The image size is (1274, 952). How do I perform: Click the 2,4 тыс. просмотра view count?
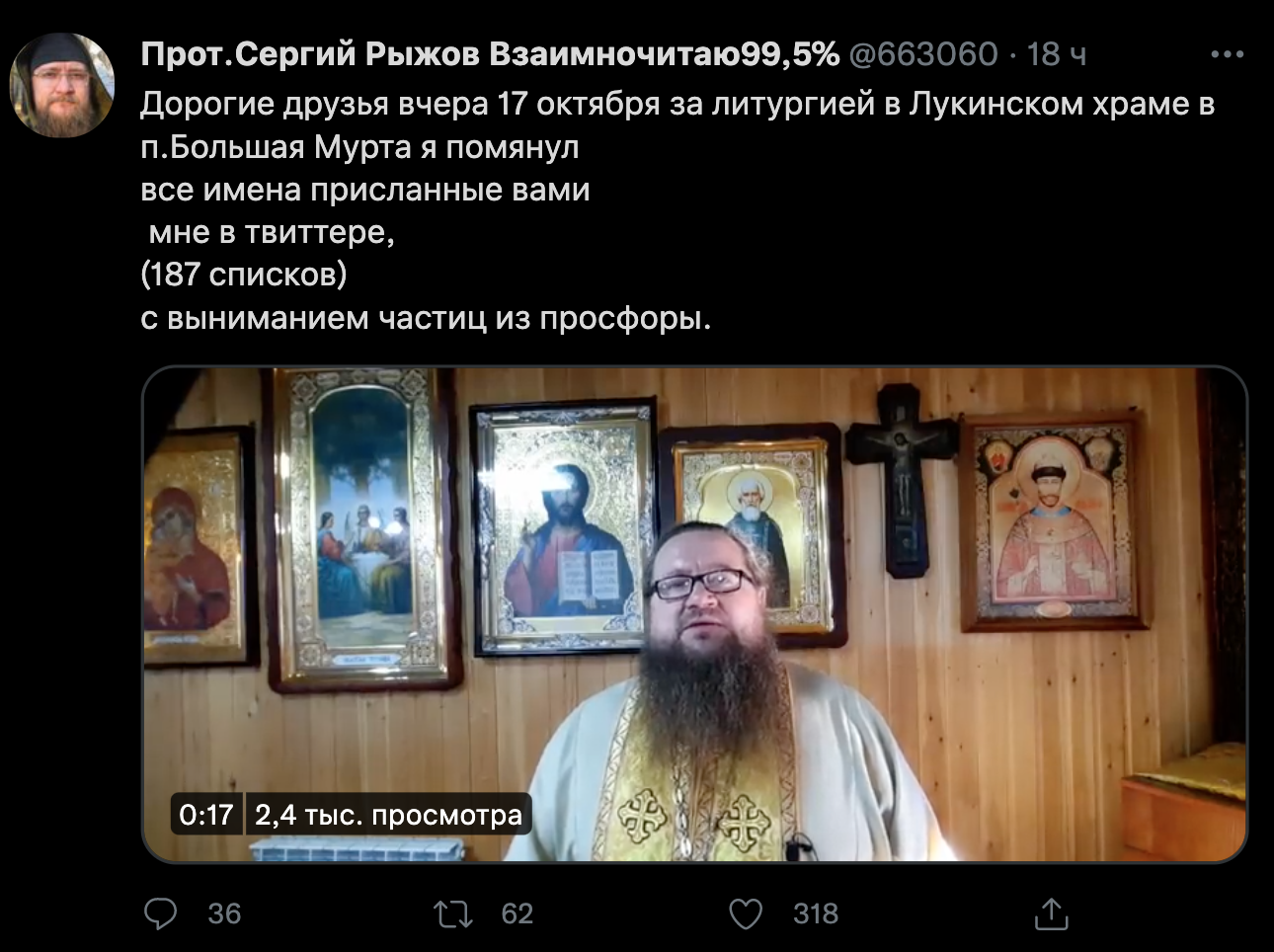point(388,815)
